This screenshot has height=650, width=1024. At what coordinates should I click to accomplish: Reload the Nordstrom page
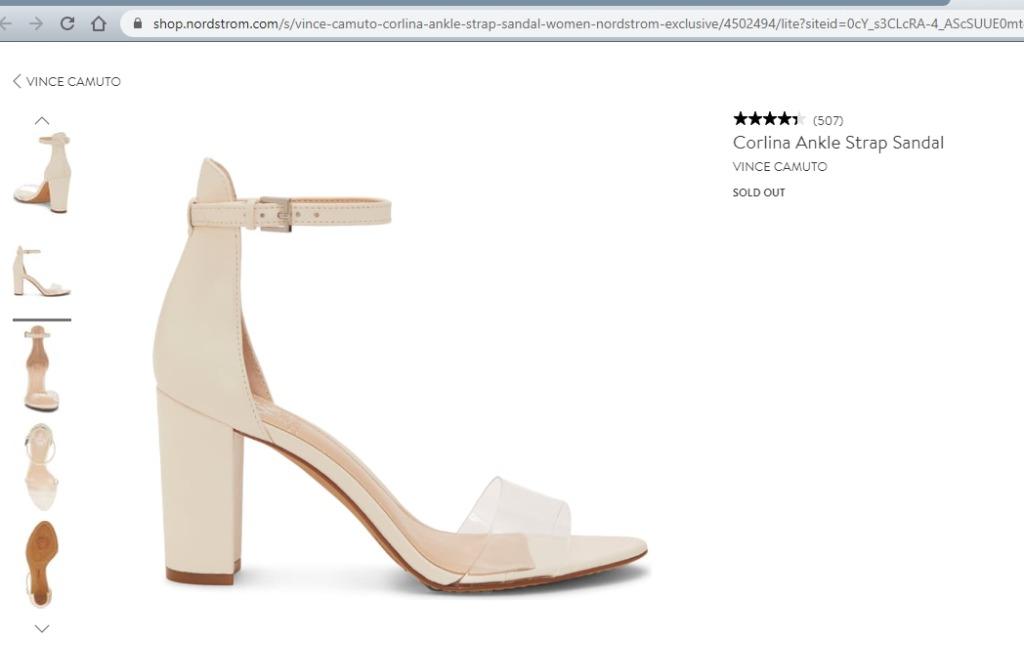[x=67, y=24]
